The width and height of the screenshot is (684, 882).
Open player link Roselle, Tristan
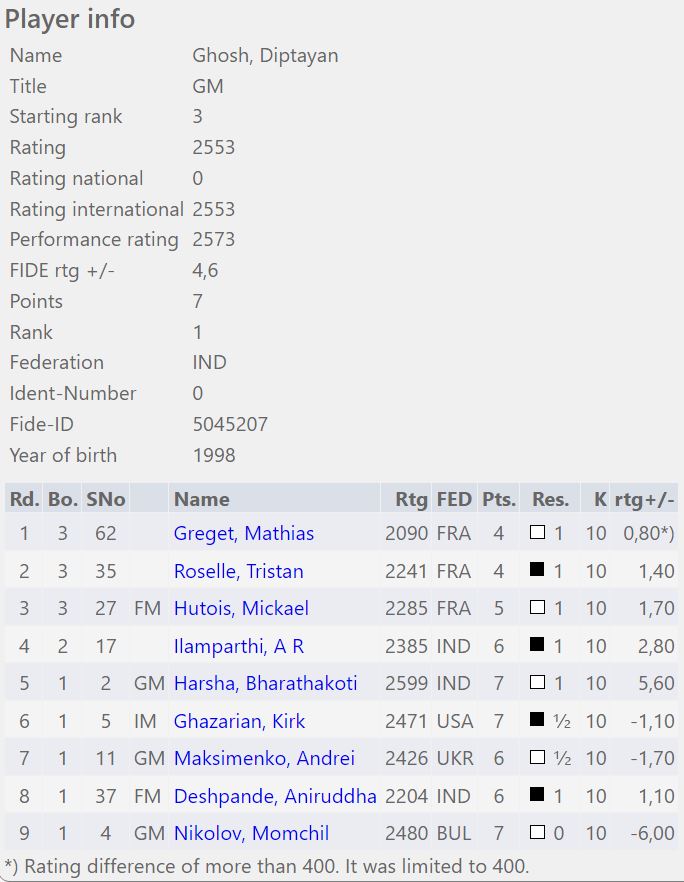[x=238, y=571]
